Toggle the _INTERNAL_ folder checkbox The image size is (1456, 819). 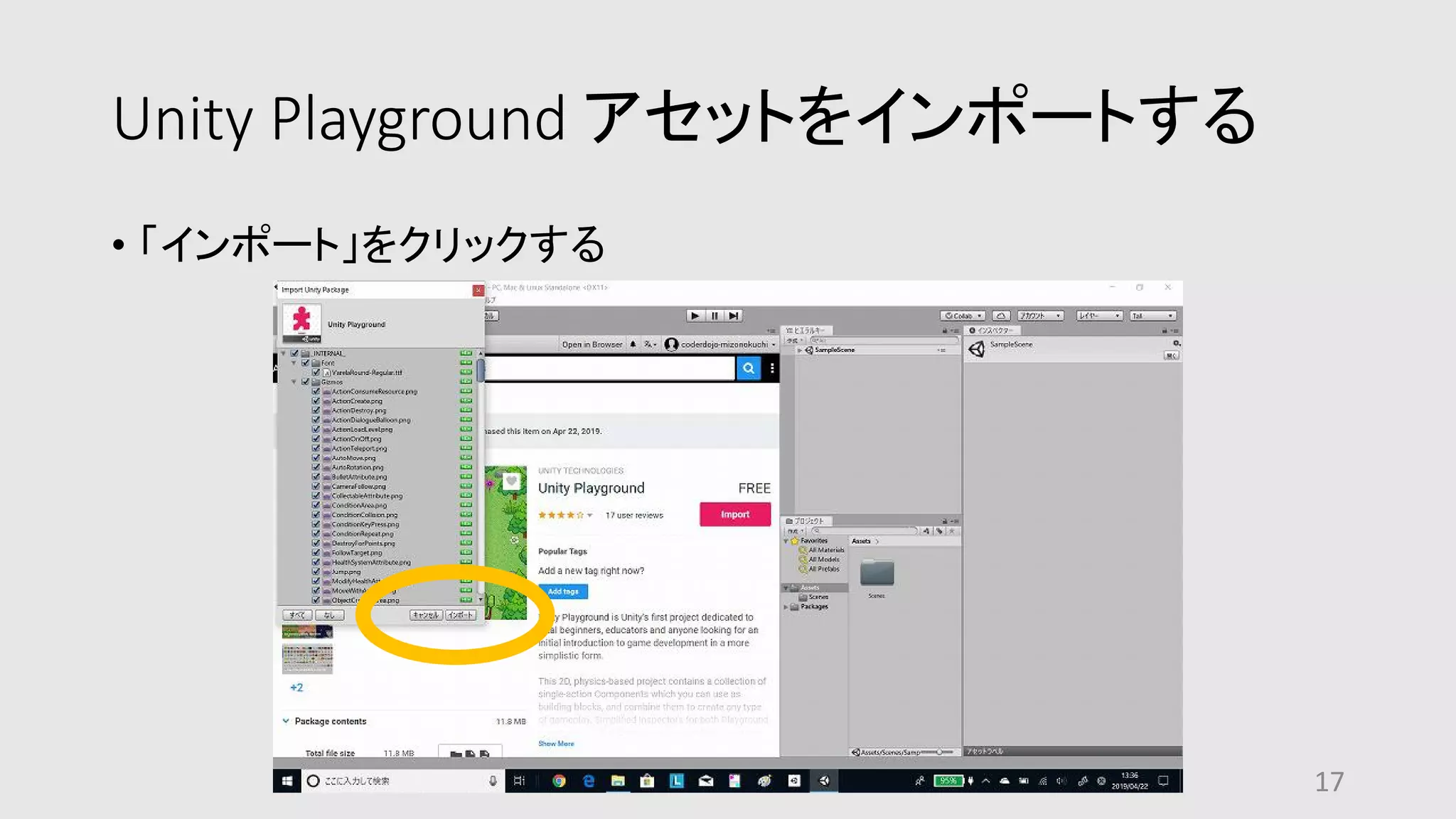click(x=294, y=353)
